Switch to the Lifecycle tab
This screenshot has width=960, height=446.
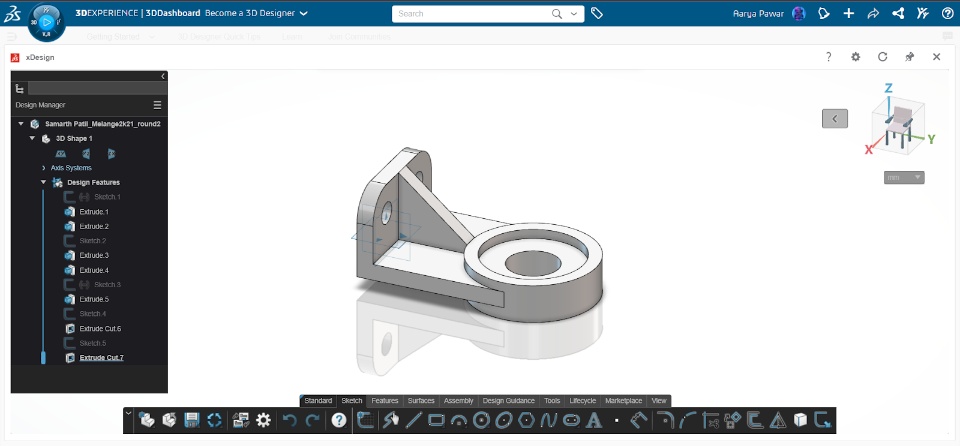[582, 401]
